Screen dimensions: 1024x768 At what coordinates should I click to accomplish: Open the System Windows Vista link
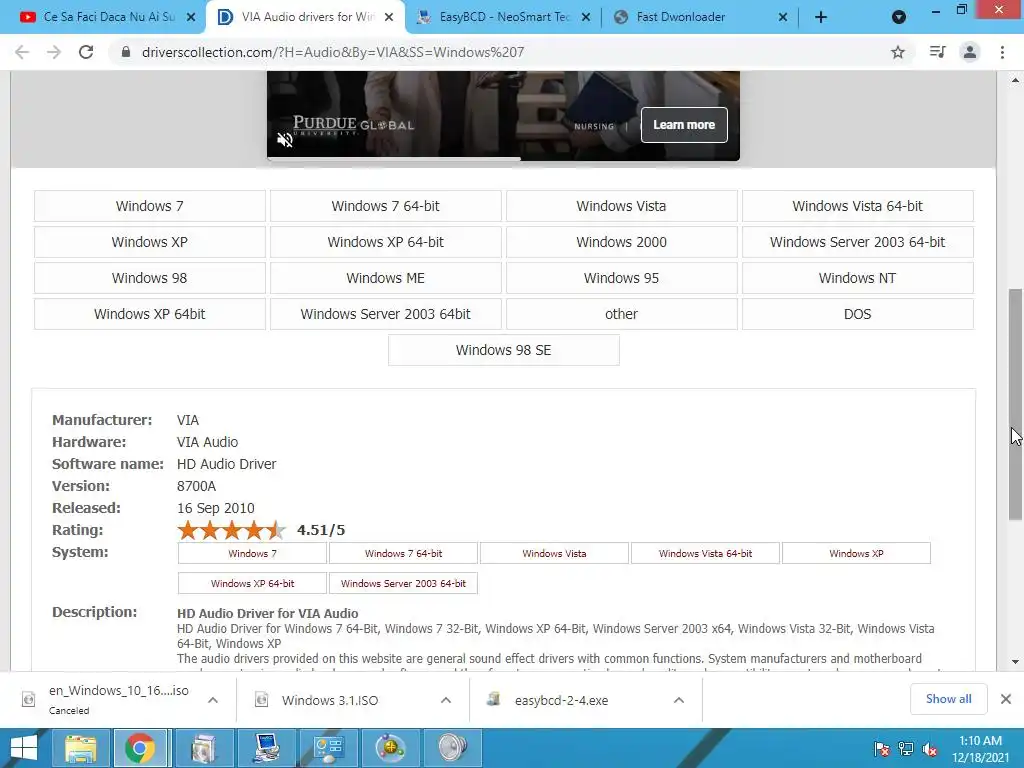554,553
